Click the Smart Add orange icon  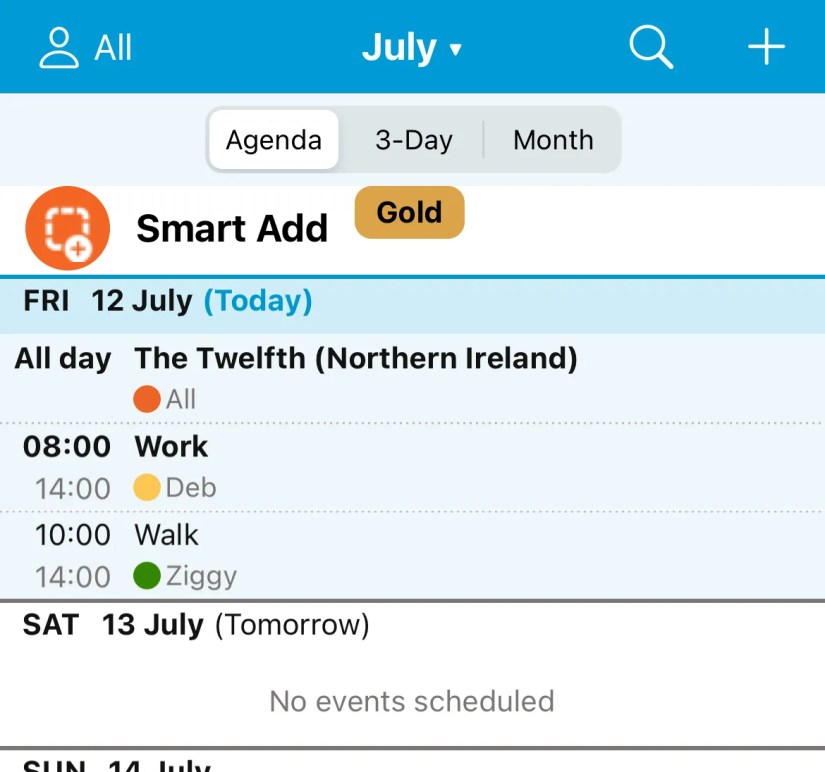tap(67, 228)
